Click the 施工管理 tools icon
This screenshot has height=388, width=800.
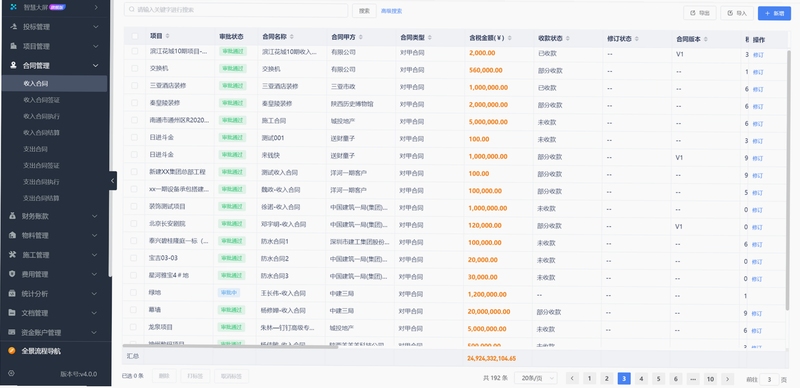coord(12,255)
